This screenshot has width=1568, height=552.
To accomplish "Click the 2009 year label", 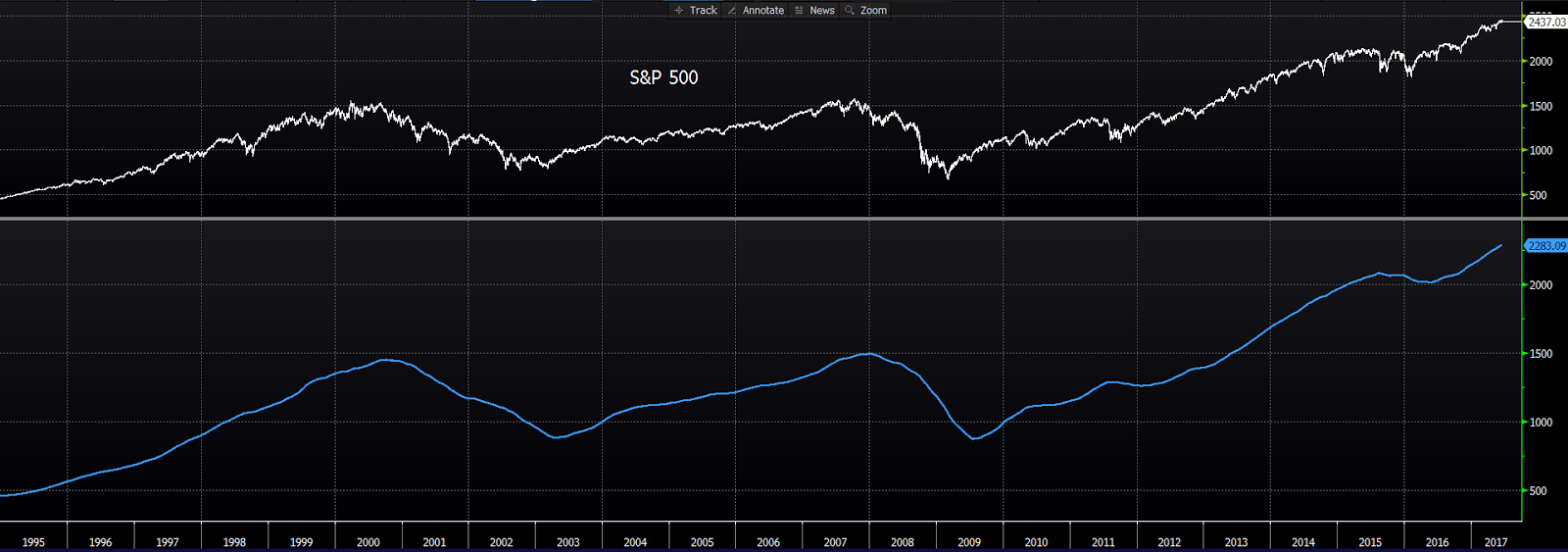I will point(969,542).
